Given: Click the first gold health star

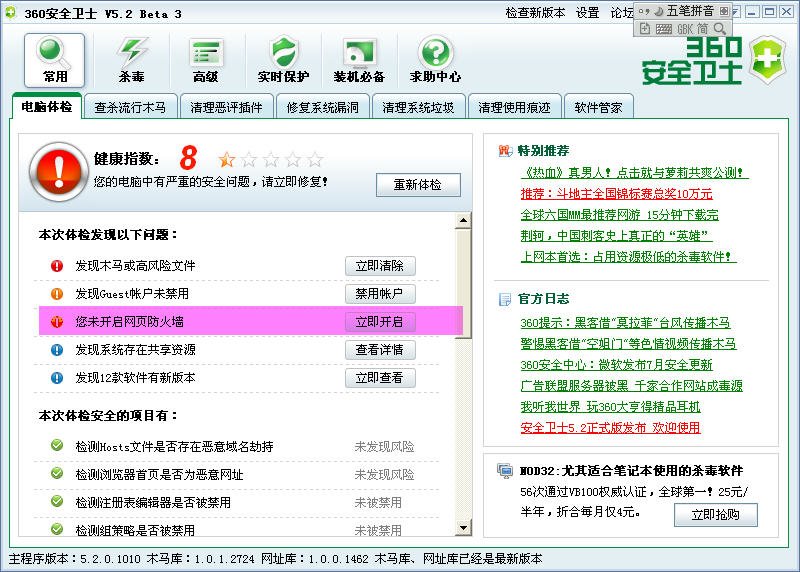Looking at the screenshot, I should 227,160.
